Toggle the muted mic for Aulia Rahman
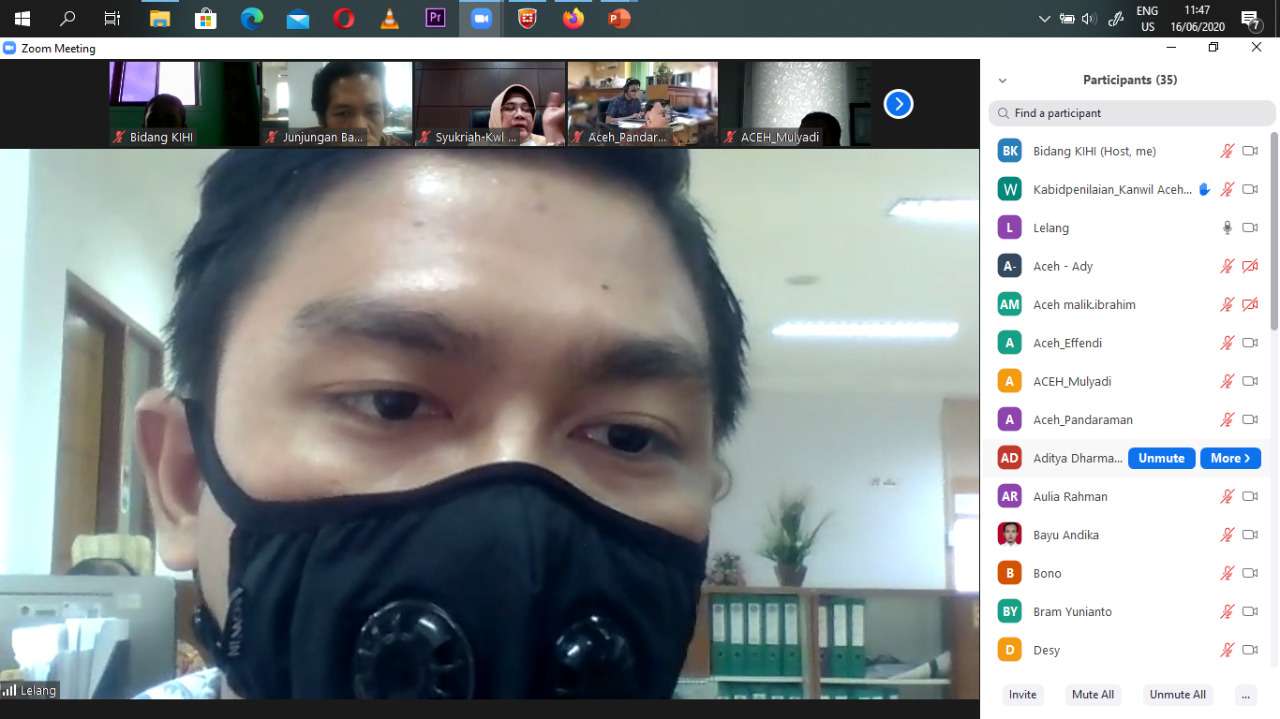 1227,497
